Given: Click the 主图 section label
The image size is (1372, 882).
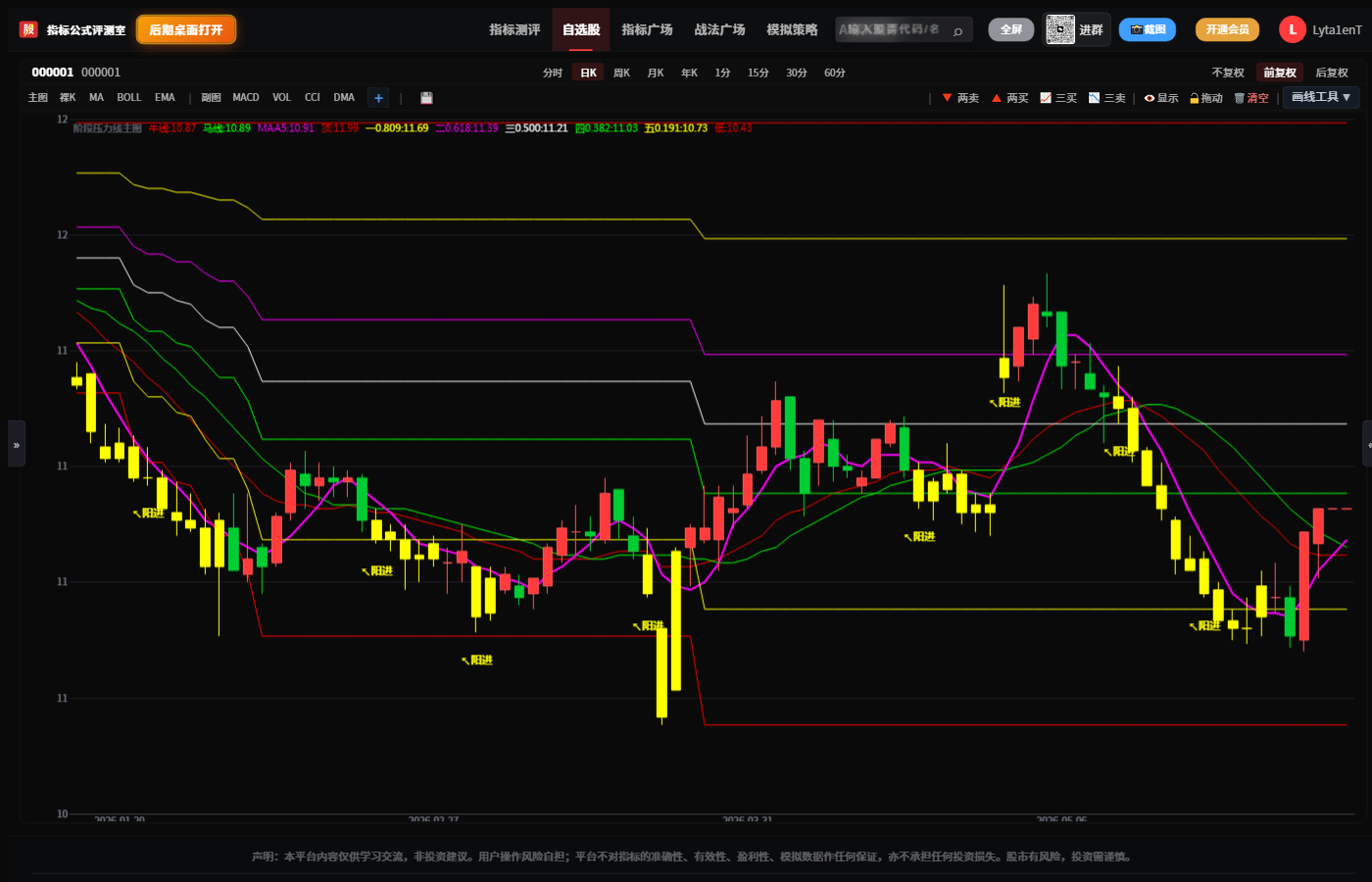Looking at the screenshot, I should pyautogui.click(x=38, y=98).
